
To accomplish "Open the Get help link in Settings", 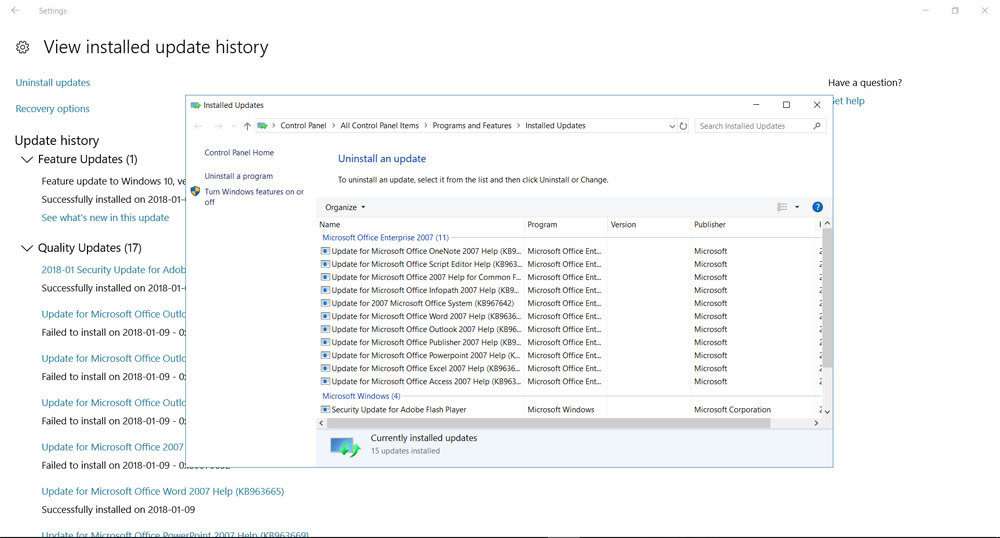I will (849, 101).
